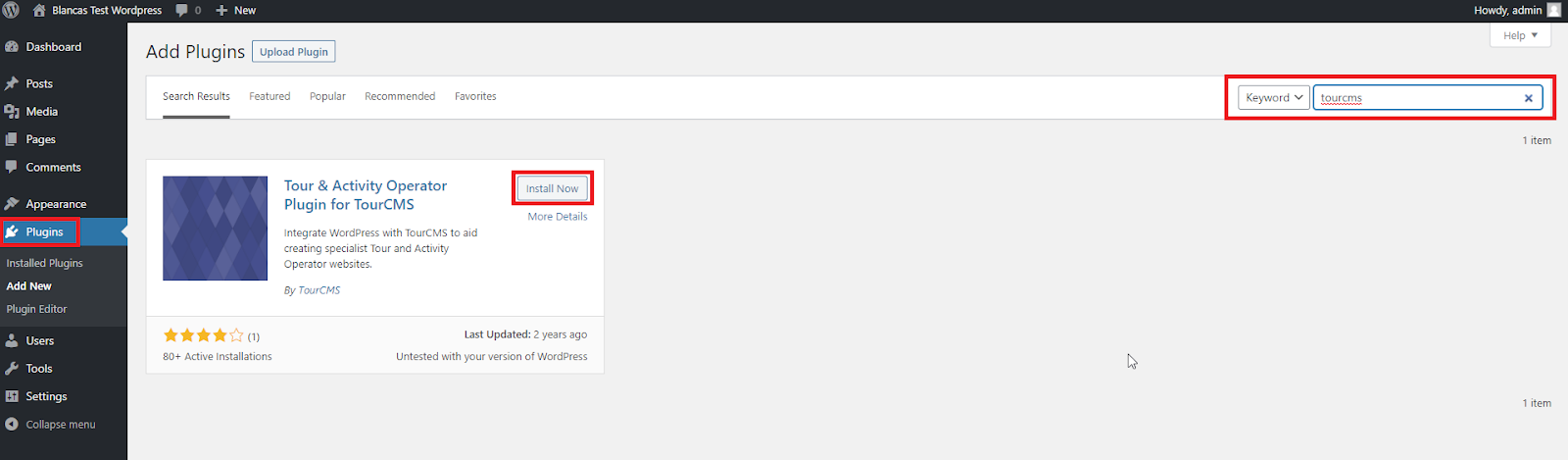Open the Keyword search type dropdown
This screenshot has height=460, width=1568.
(x=1273, y=97)
